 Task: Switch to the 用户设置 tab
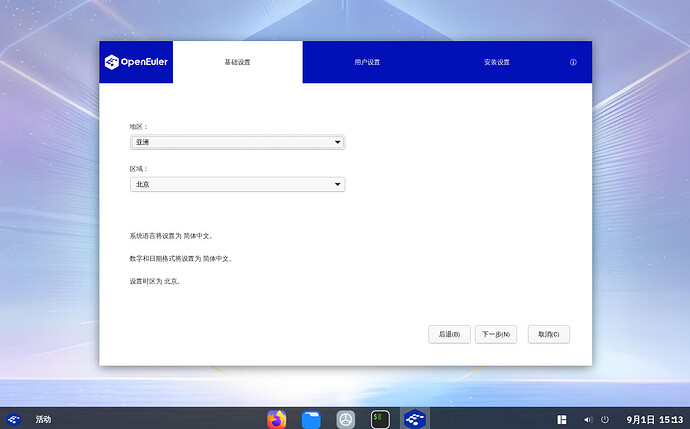coord(367,62)
